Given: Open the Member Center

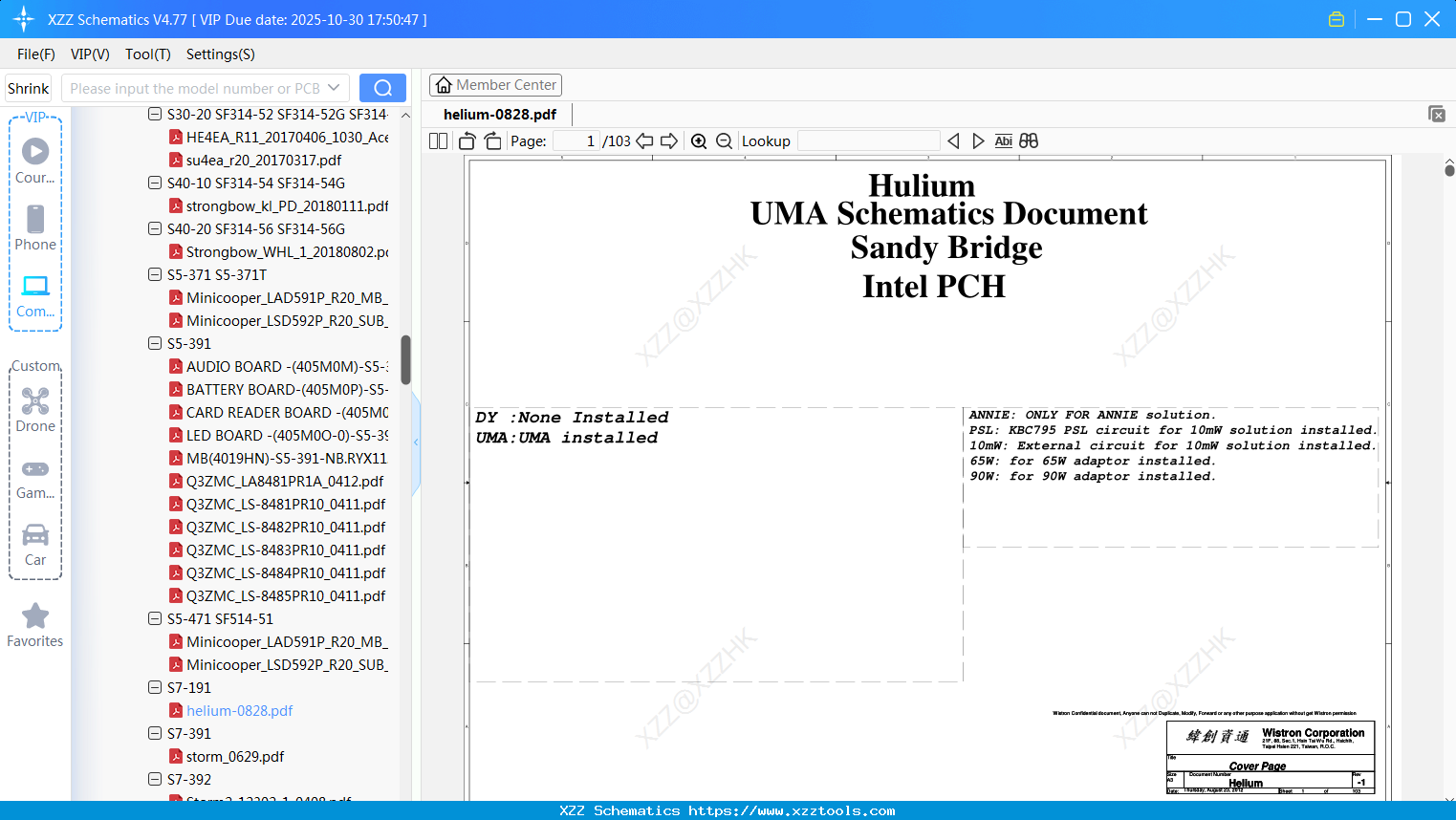Looking at the screenshot, I should (x=495, y=85).
